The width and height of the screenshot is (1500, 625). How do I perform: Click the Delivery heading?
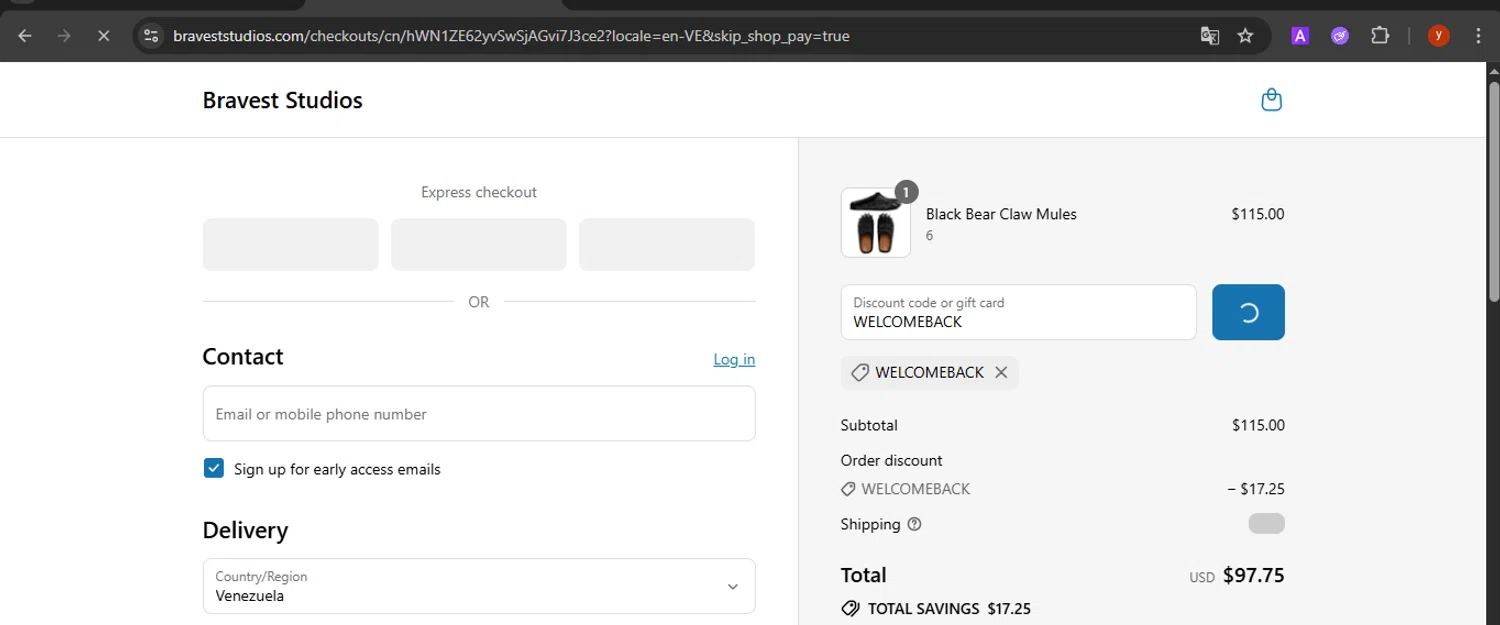[245, 530]
